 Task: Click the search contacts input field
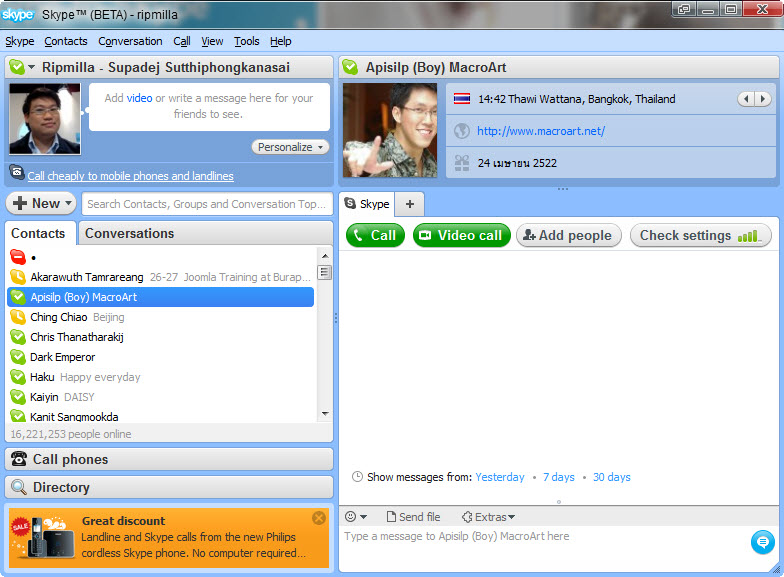pyautogui.click(x=206, y=204)
